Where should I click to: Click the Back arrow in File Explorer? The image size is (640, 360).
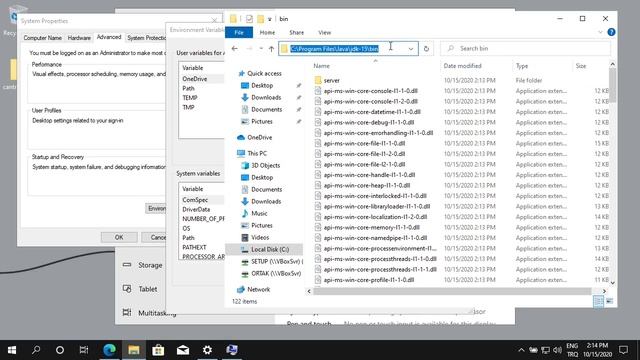coord(235,49)
